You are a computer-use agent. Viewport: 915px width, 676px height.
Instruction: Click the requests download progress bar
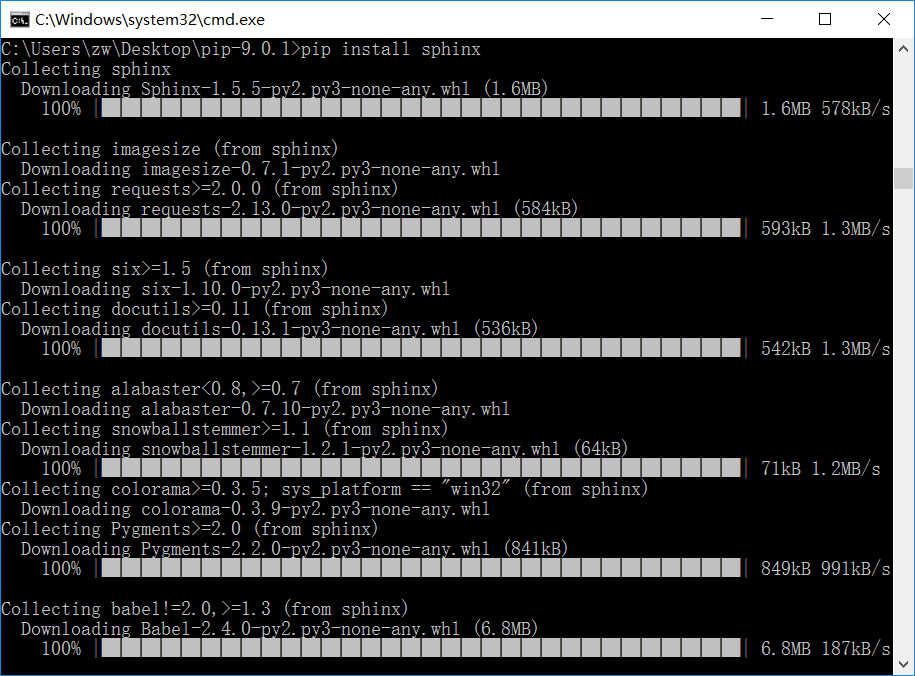(x=421, y=228)
